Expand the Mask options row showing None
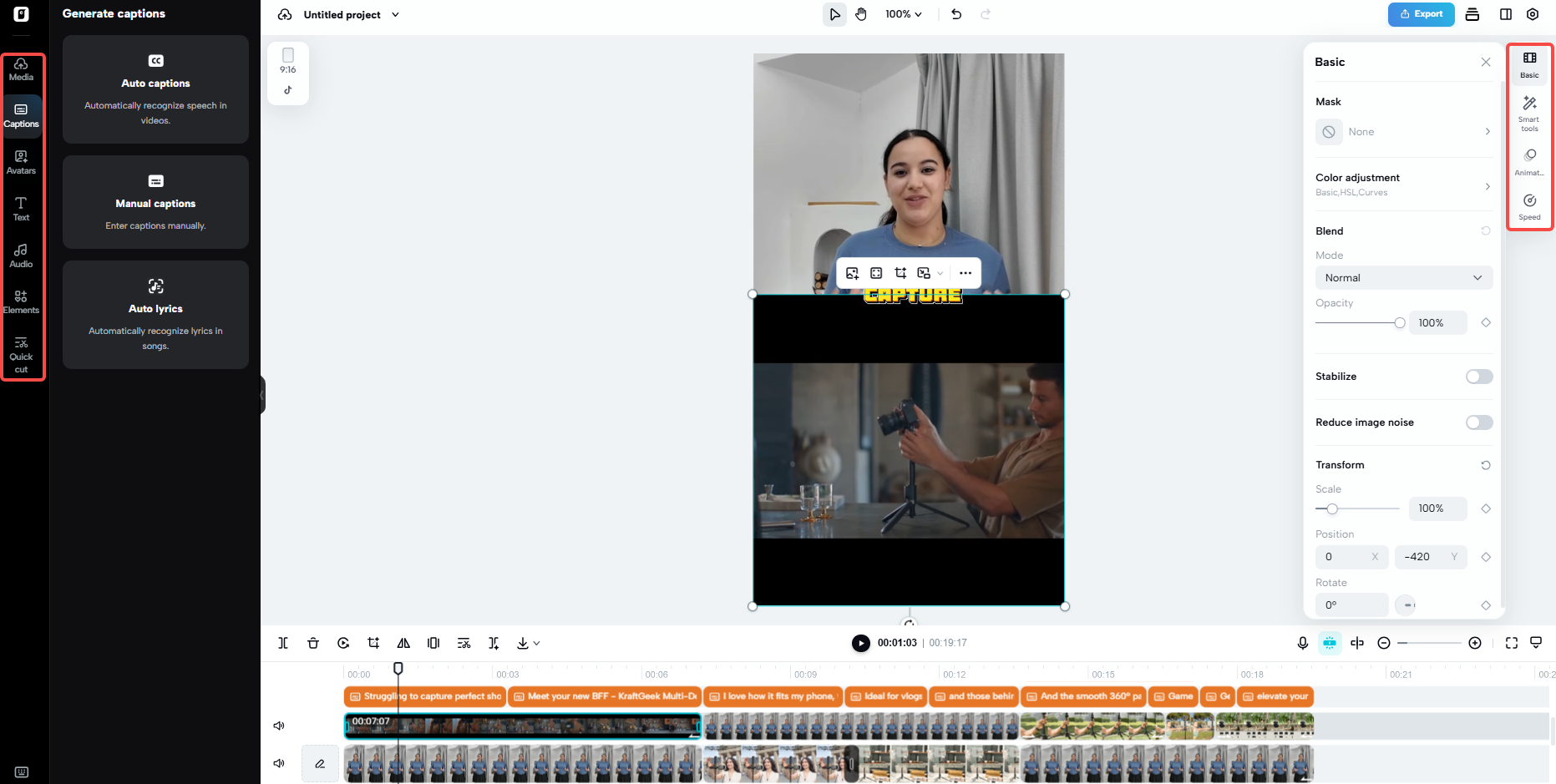 [x=1404, y=132]
